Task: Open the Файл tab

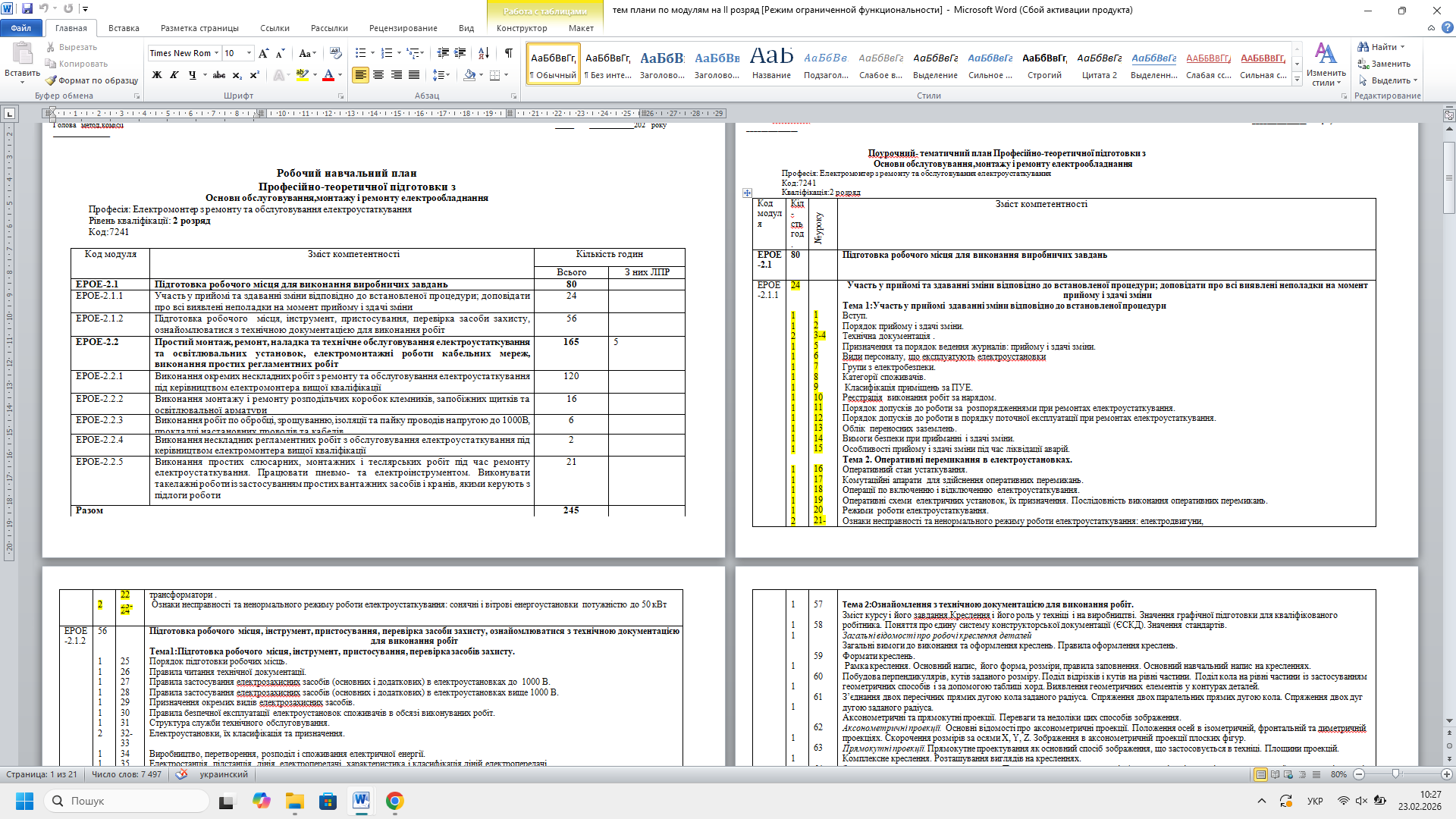Action: pyautogui.click(x=21, y=28)
